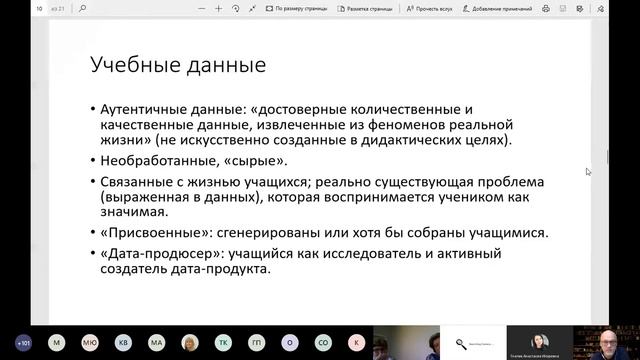Screen dimensions: 640x360
Task: Pin the toolbar with the pin icon
Action: click(600, 9)
